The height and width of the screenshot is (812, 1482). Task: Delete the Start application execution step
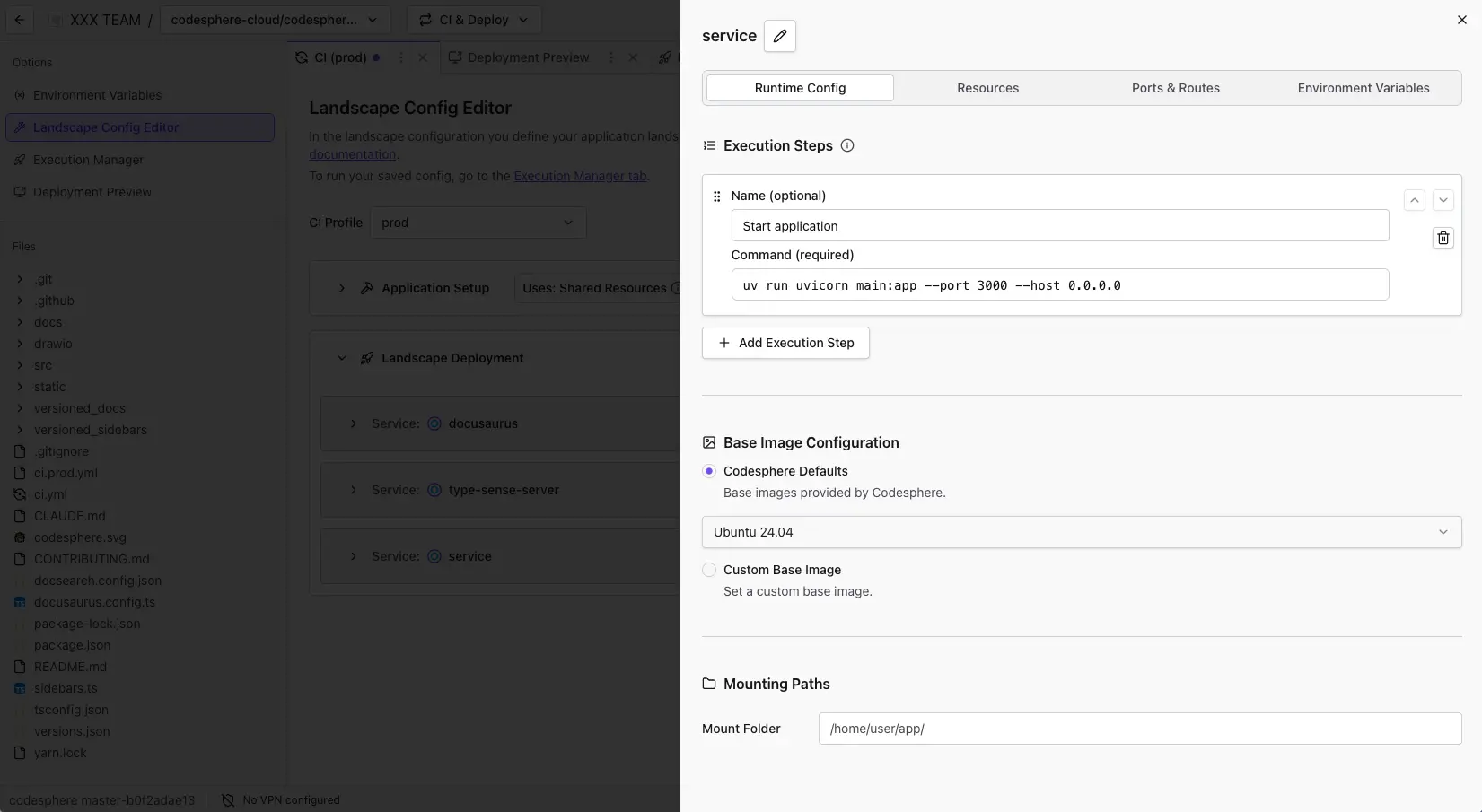click(1443, 237)
